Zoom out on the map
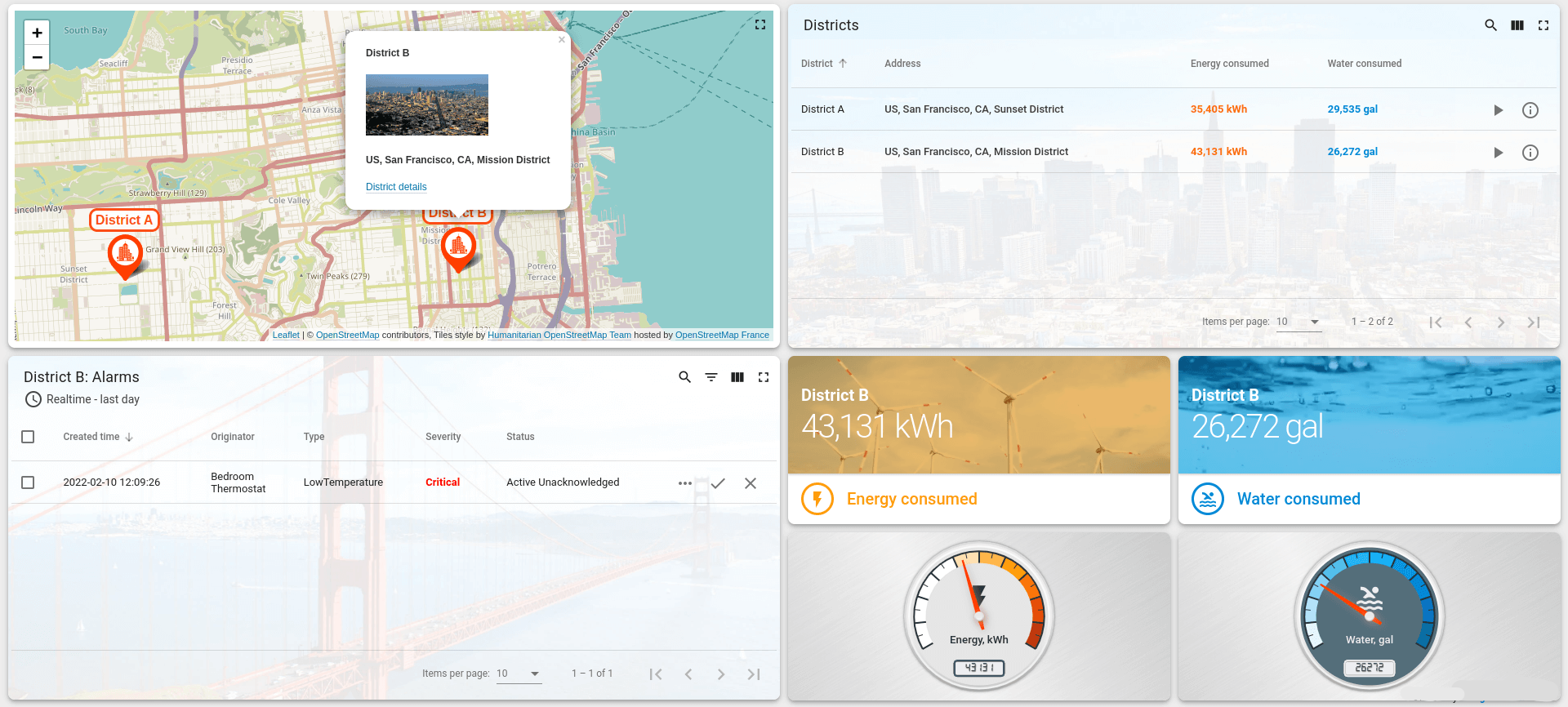The height and width of the screenshot is (707, 1568). coord(37,57)
